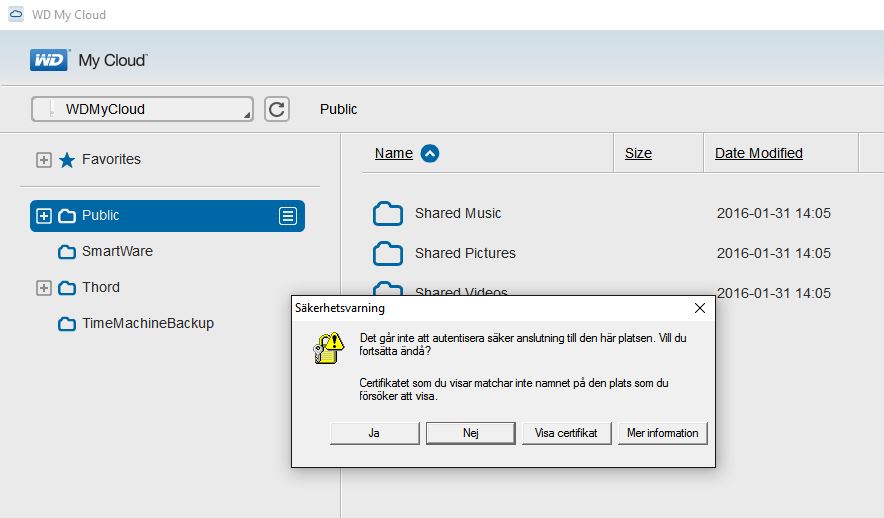884x518 pixels.
Task: Open the Shared Music folder
Action: tap(458, 213)
